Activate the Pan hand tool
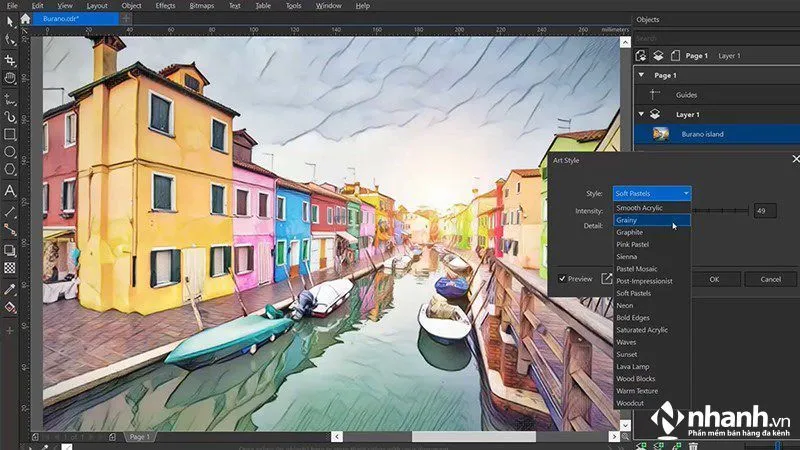800x450 pixels. click(x=10, y=78)
